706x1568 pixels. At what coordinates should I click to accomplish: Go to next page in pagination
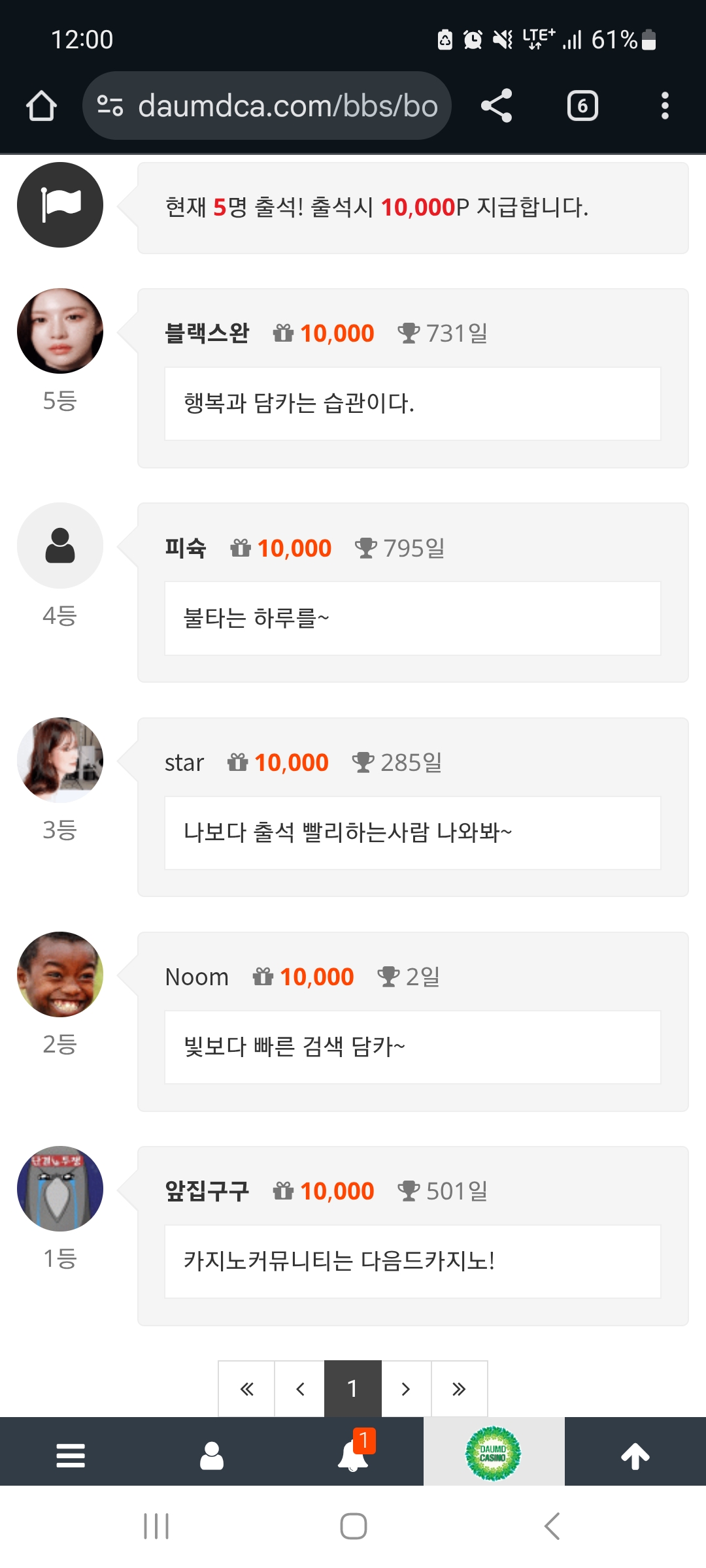[x=406, y=1388]
